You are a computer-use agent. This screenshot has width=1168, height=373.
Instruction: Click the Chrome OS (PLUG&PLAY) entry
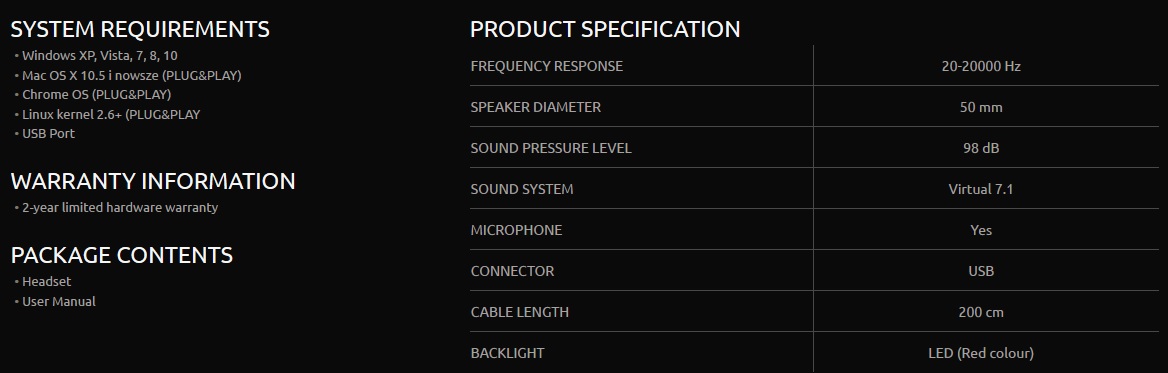tap(97, 95)
